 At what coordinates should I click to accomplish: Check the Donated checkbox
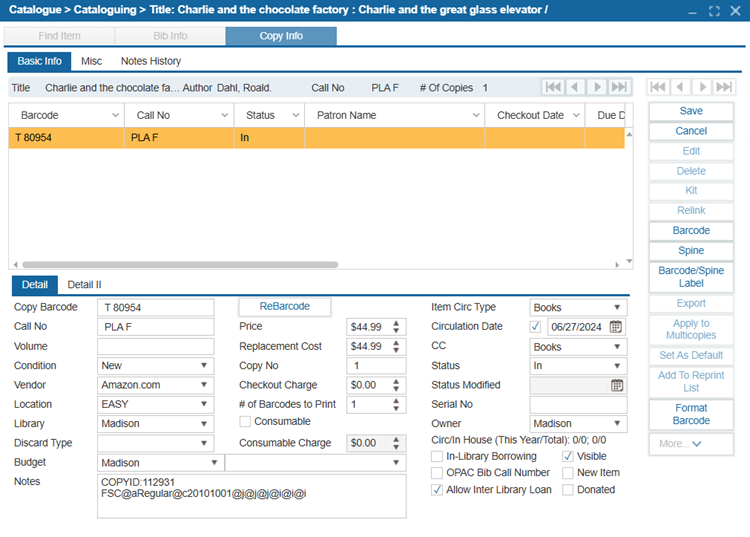coord(568,490)
